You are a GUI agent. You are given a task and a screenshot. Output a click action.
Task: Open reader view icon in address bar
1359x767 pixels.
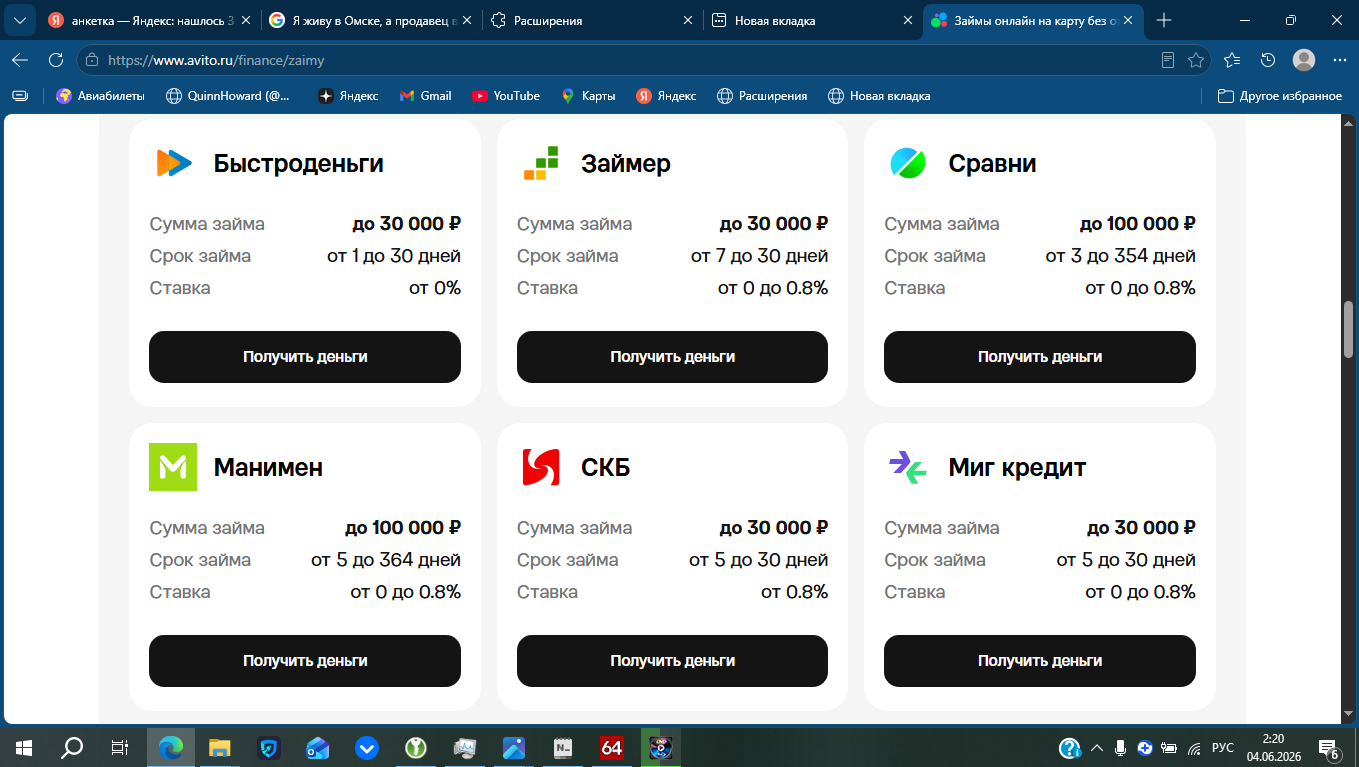coord(1168,60)
